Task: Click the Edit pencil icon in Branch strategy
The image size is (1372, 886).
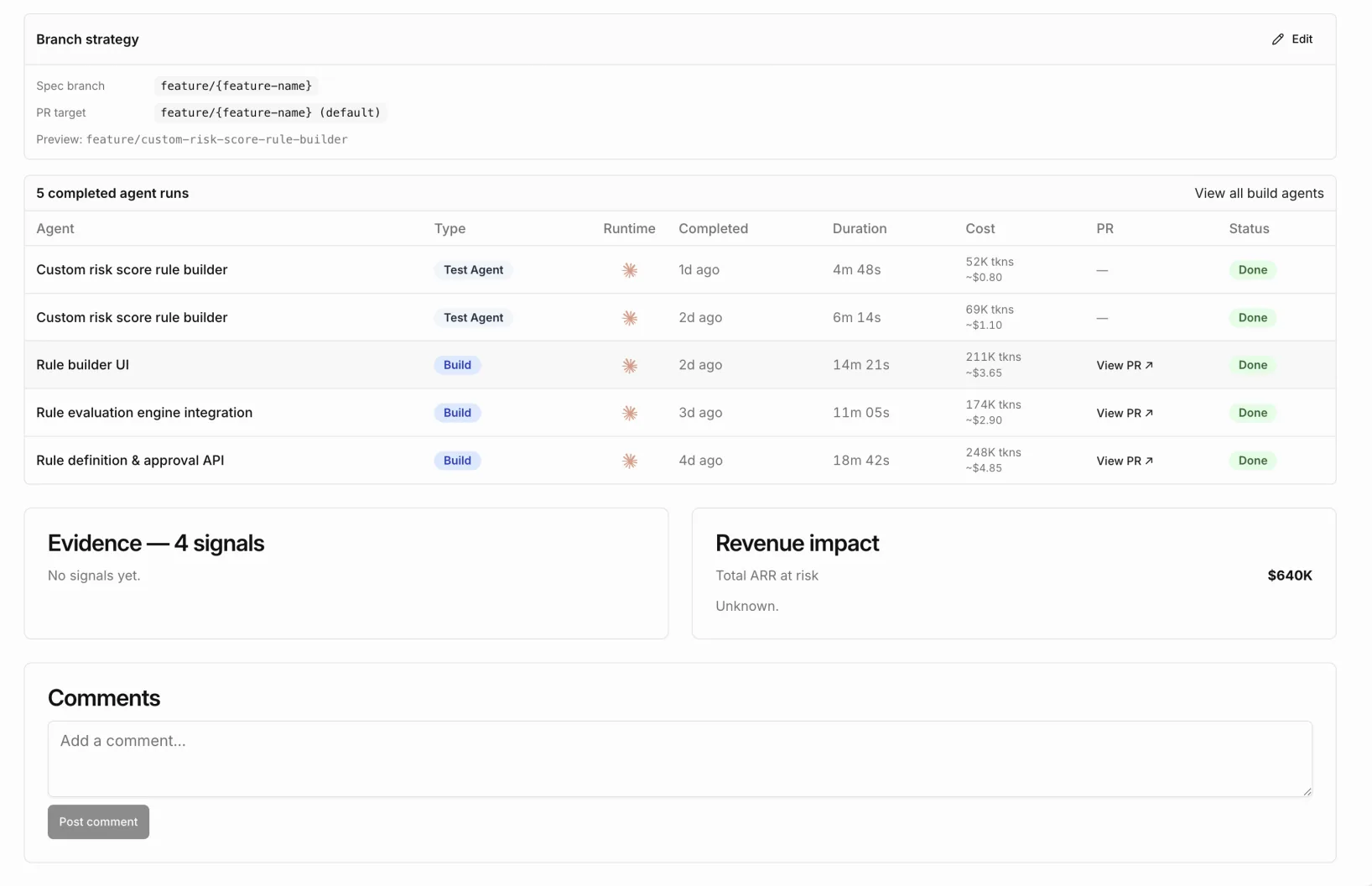Action: [x=1277, y=39]
